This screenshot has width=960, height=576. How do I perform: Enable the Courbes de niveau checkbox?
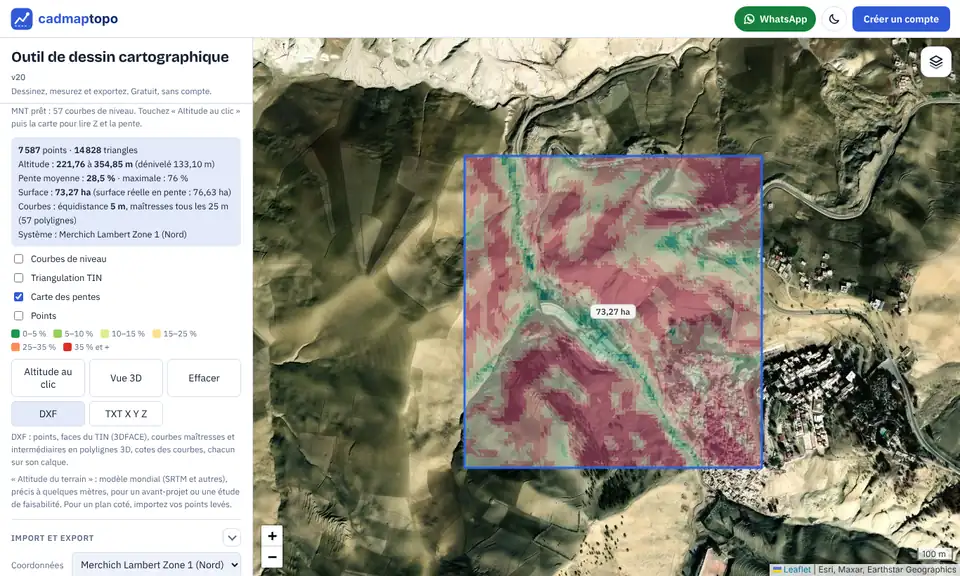tap(18, 259)
